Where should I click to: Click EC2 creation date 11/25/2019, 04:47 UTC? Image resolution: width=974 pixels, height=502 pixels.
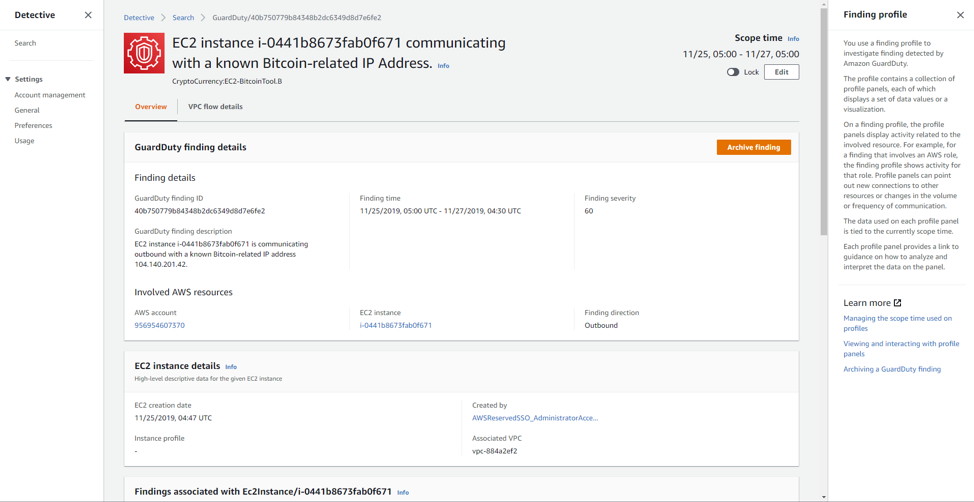[173, 418]
